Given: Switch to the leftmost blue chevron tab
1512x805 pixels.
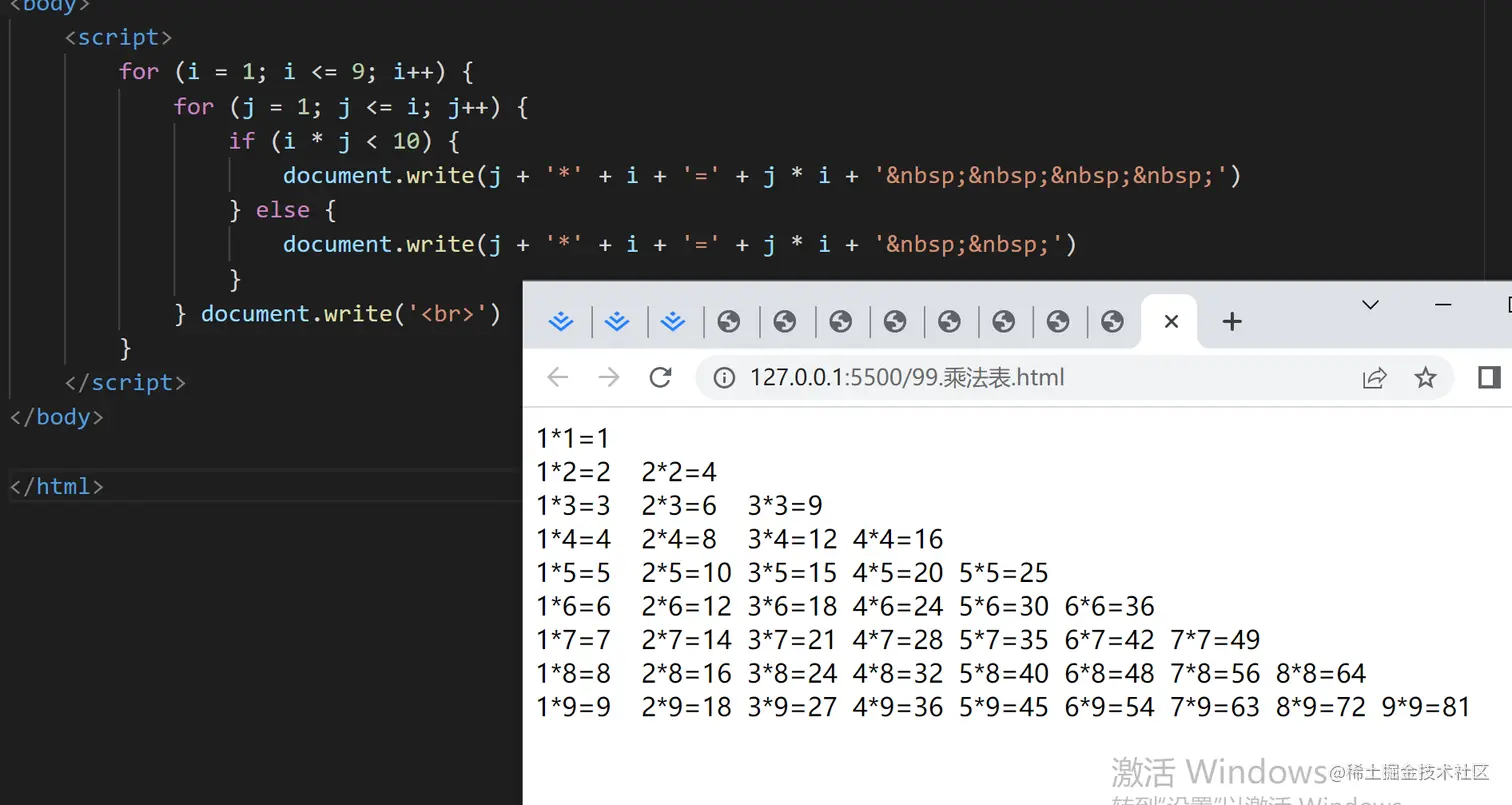Looking at the screenshot, I should click(562, 321).
